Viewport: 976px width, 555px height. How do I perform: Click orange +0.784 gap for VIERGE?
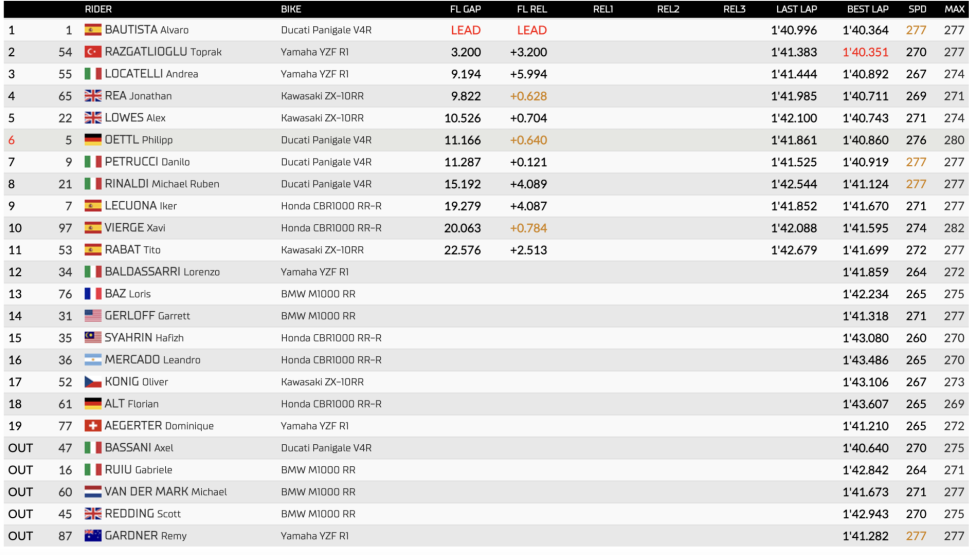pos(528,228)
